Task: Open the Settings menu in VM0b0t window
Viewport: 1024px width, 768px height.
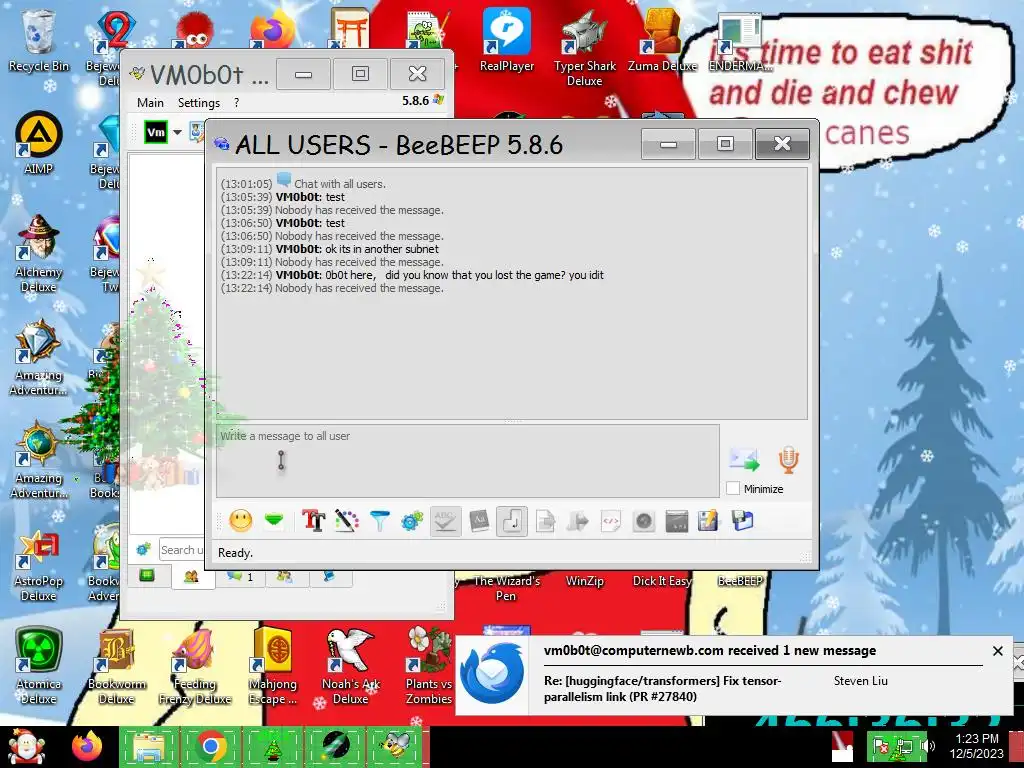Action: click(199, 103)
